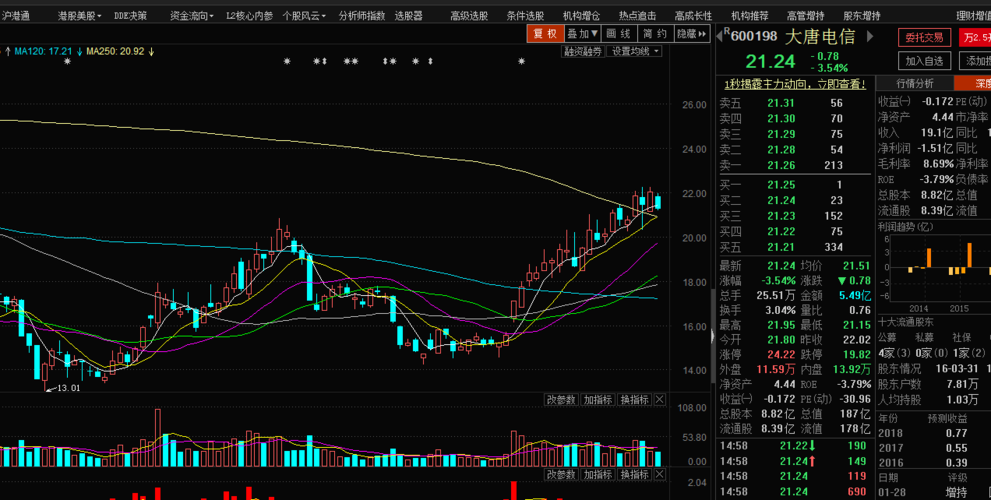Open the 1秒揭露主力动向 link

click(x=795, y=83)
